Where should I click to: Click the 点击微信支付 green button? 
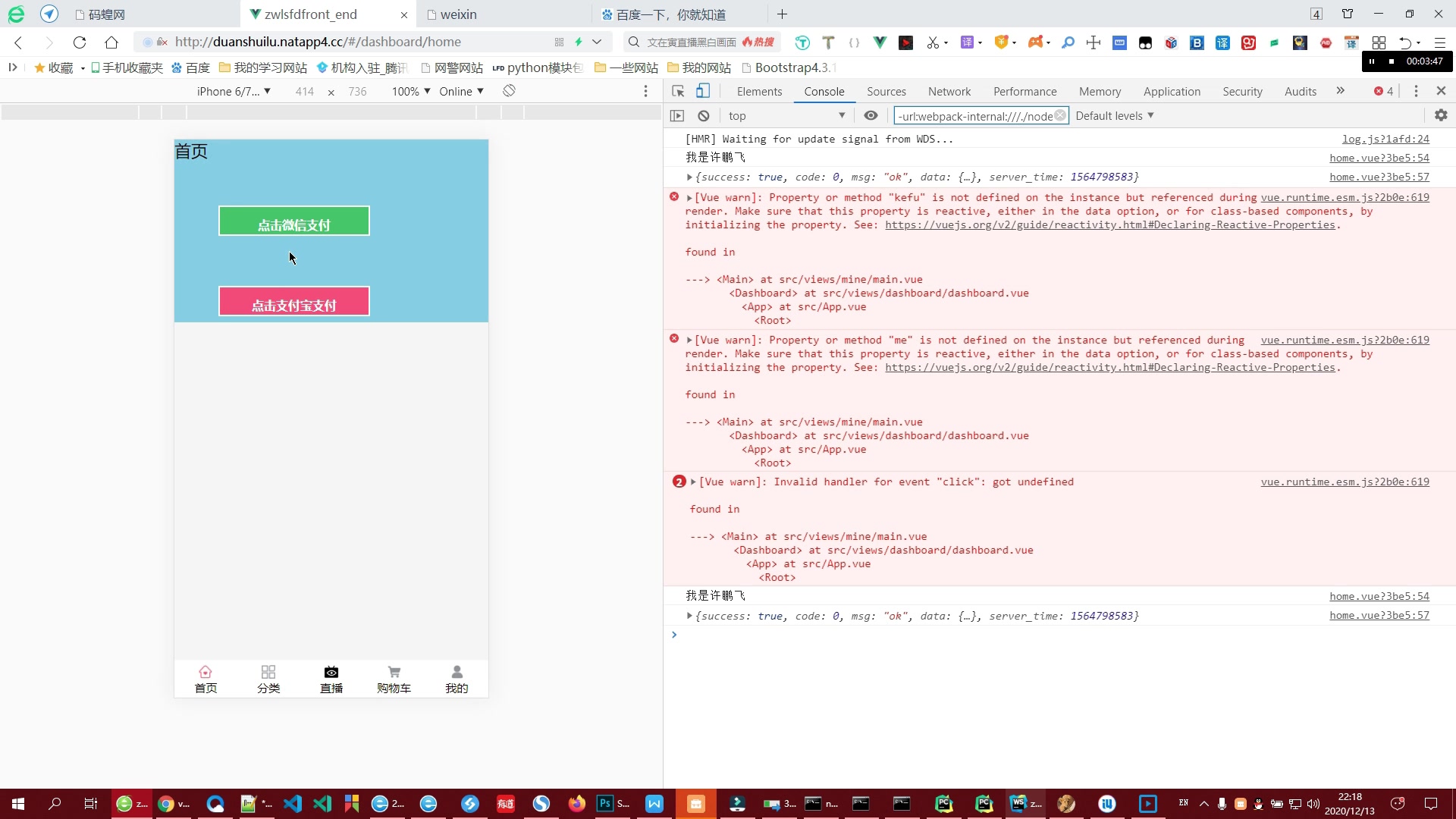tap(294, 221)
